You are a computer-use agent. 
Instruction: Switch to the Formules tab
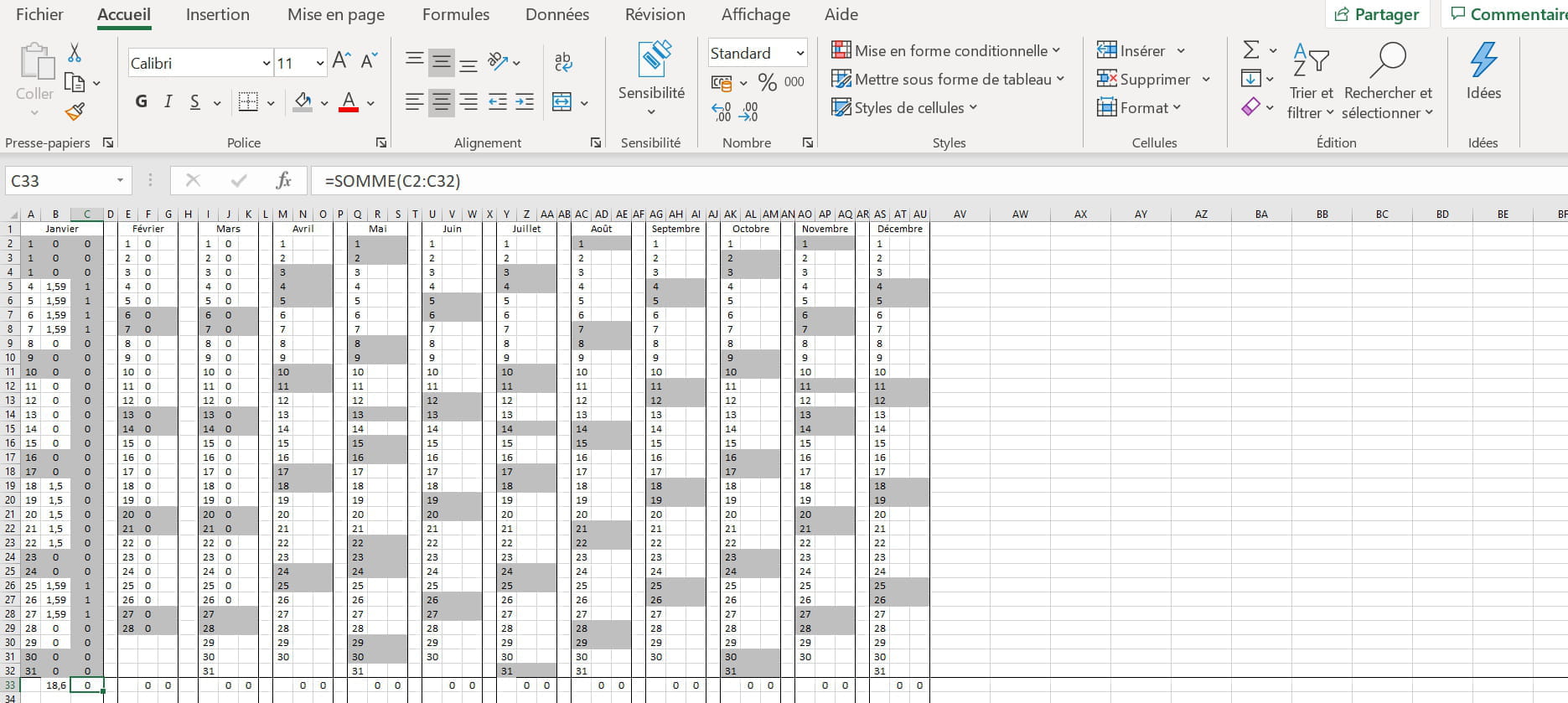tap(455, 14)
